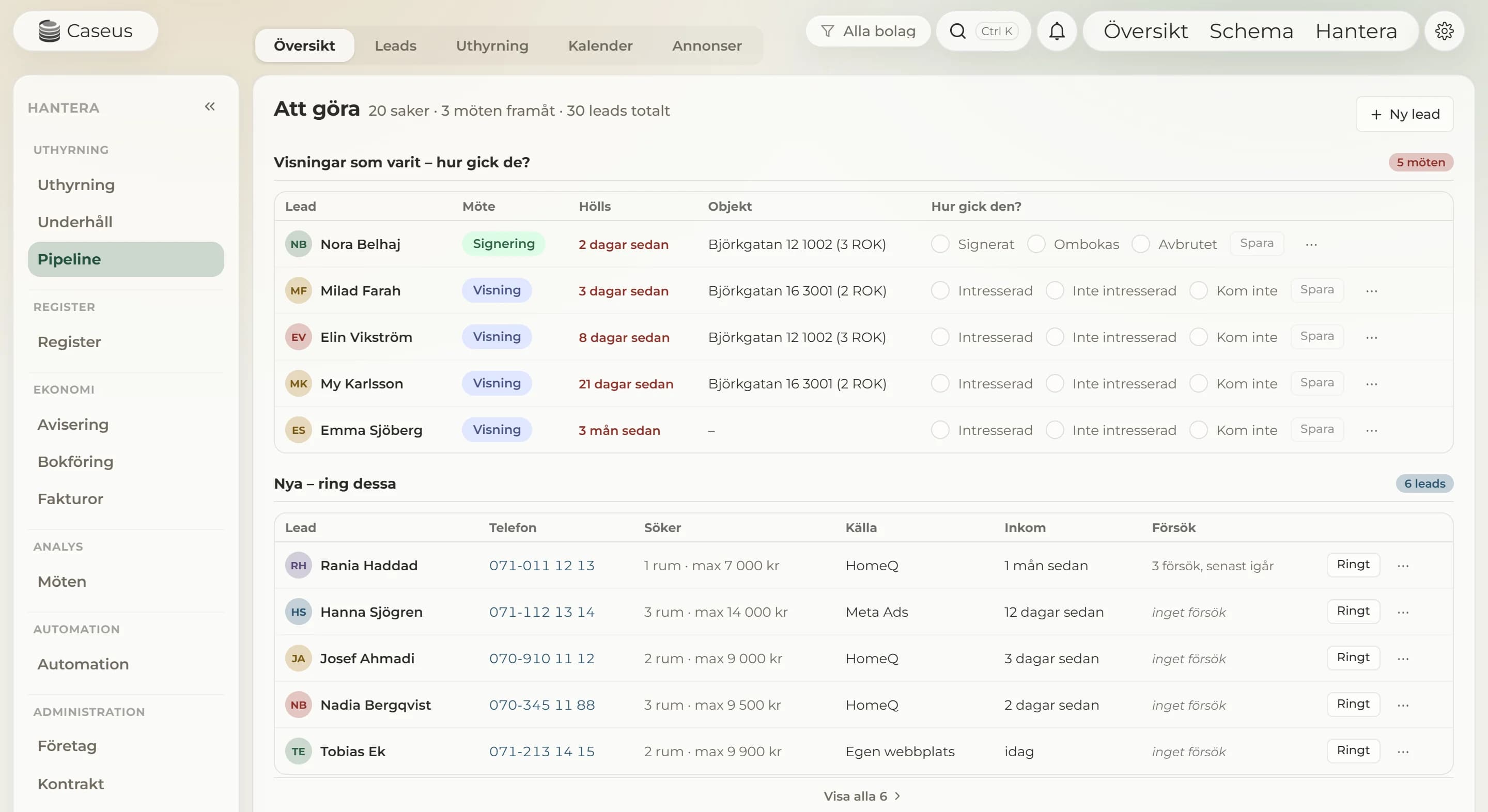Image resolution: width=1488 pixels, height=812 pixels.
Task: Collapse the Hantera sidebar with double chevron
Action: 210,106
